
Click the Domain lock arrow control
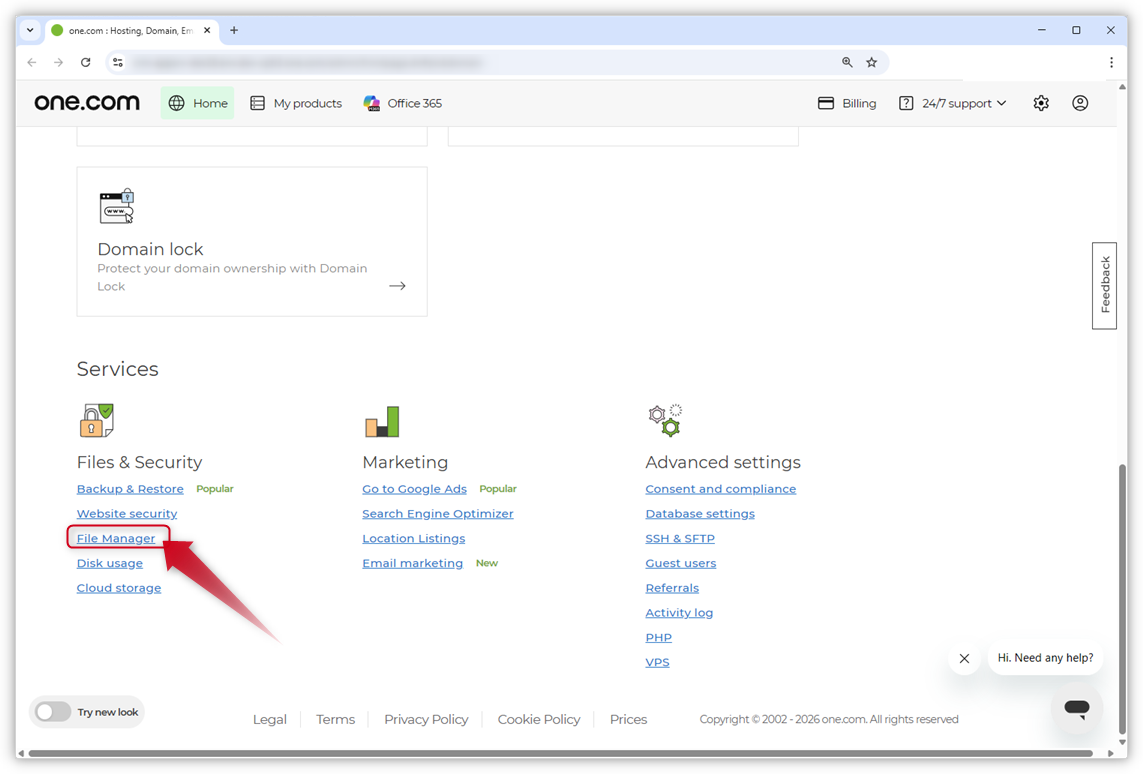coord(397,285)
